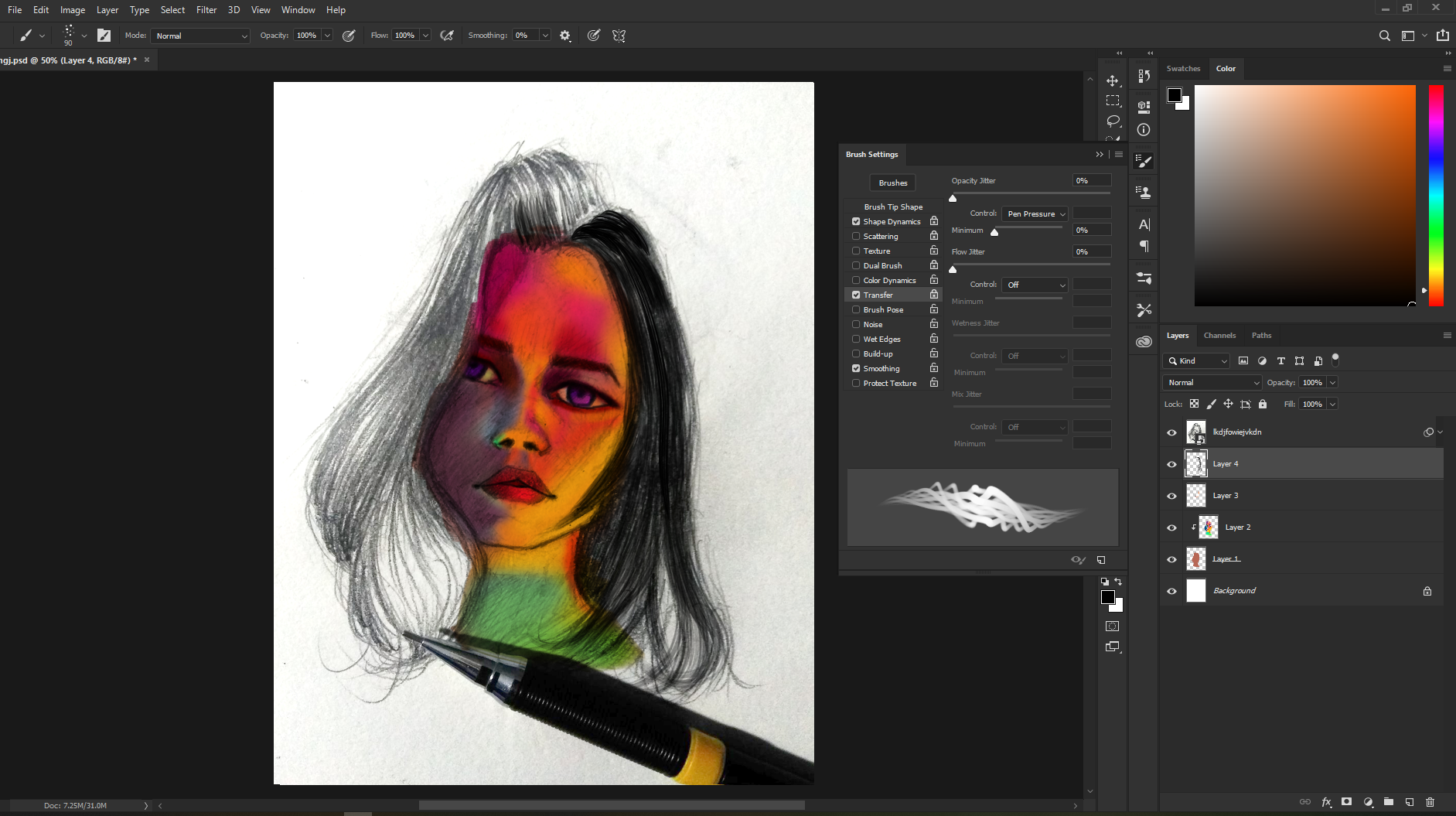The height and width of the screenshot is (816, 1456).
Task: Open the Brush Presets panel icon
Action: click(1144, 278)
